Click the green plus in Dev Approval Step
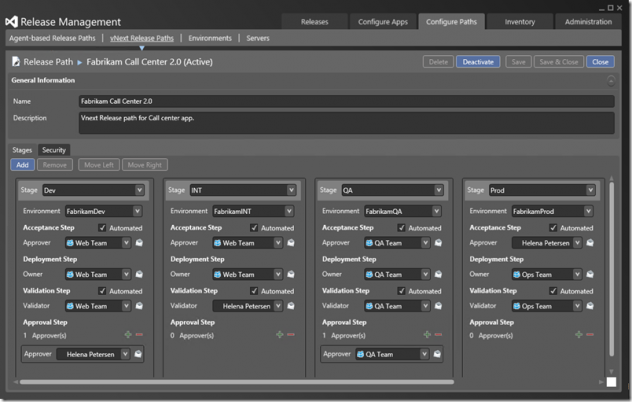The height and width of the screenshot is (402, 632). click(x=127, y=336)
